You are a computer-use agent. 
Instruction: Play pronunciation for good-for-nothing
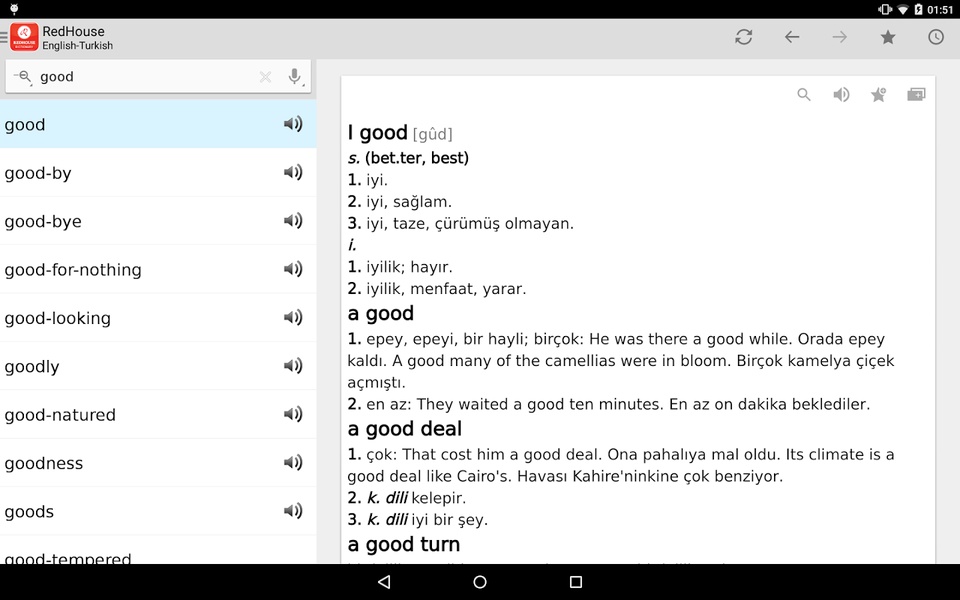point(293,269)
